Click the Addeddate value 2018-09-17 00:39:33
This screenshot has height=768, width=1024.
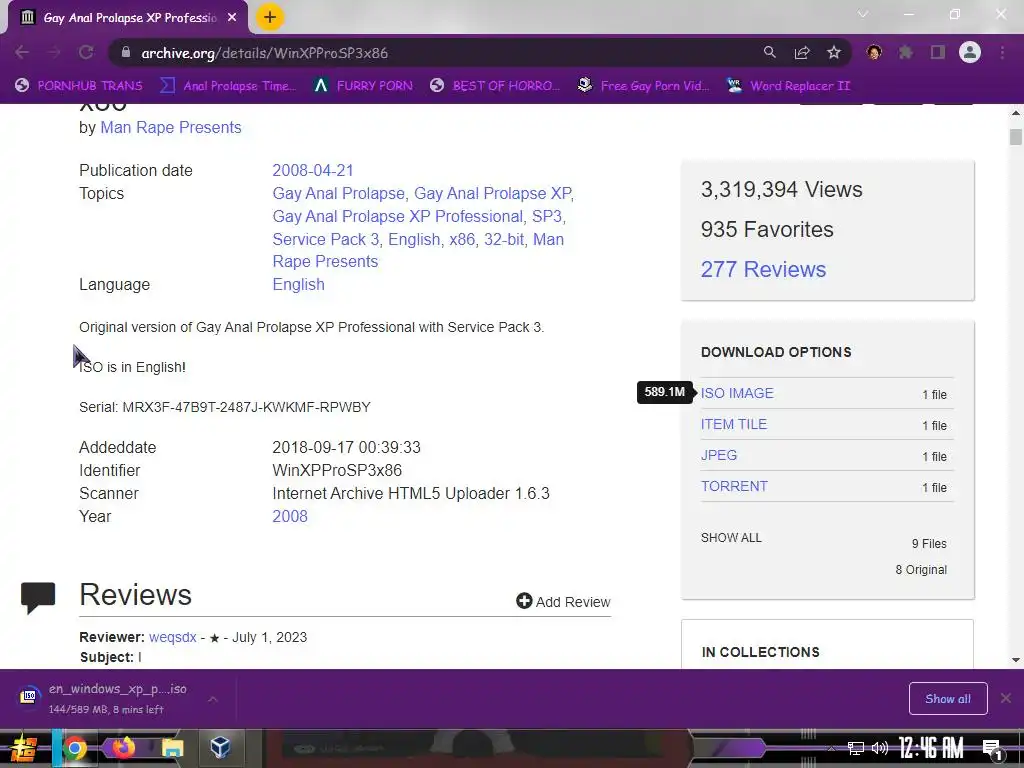point(346,447)
